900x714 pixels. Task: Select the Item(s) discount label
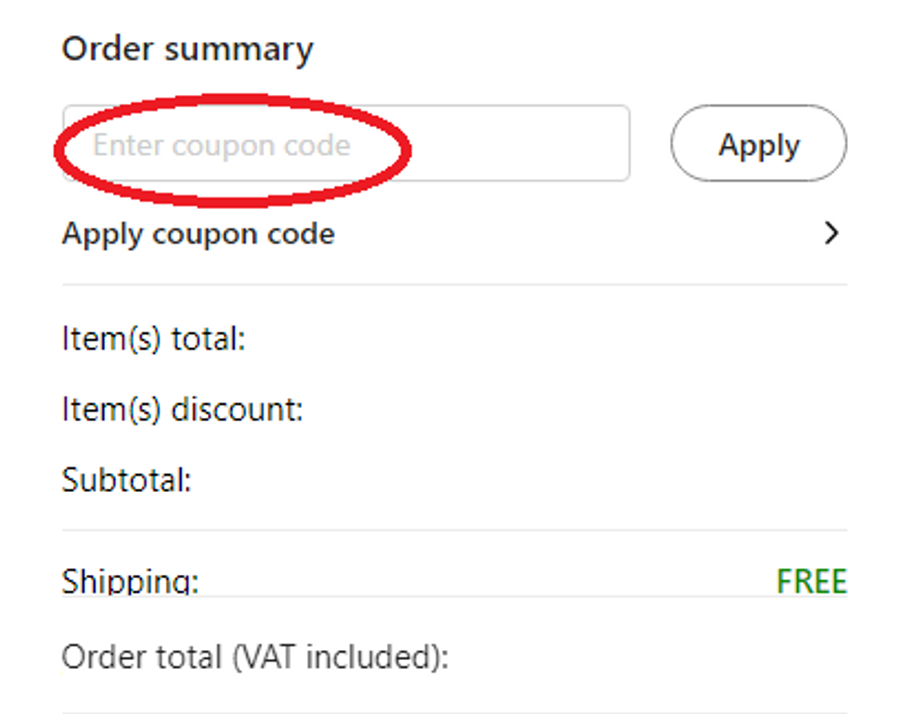click(182, 410)
